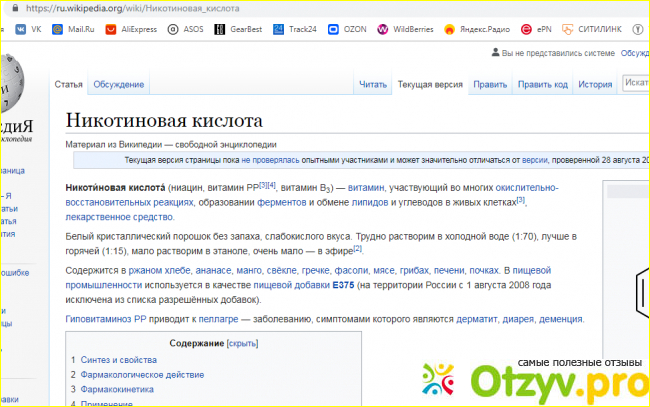Open the ASOS bookmark

[x=187, y=30]
